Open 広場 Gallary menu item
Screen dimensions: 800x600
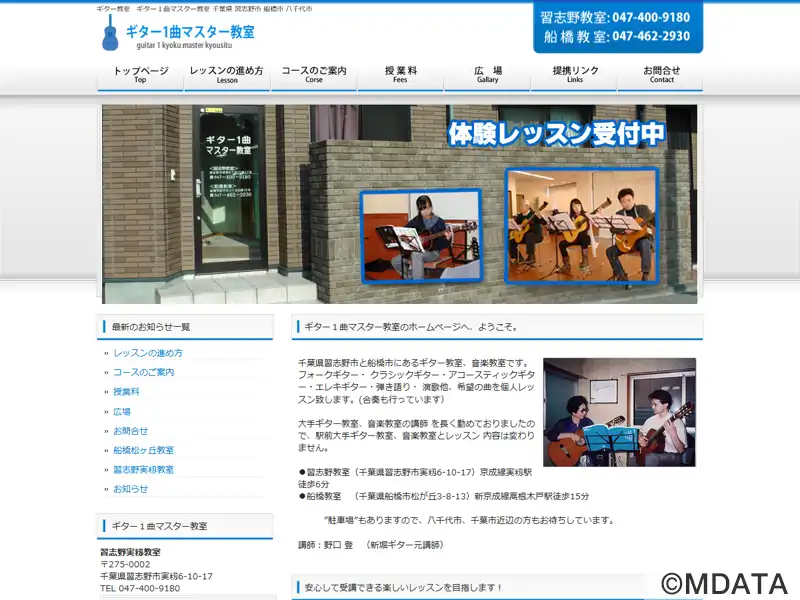[x=487, y=74]
